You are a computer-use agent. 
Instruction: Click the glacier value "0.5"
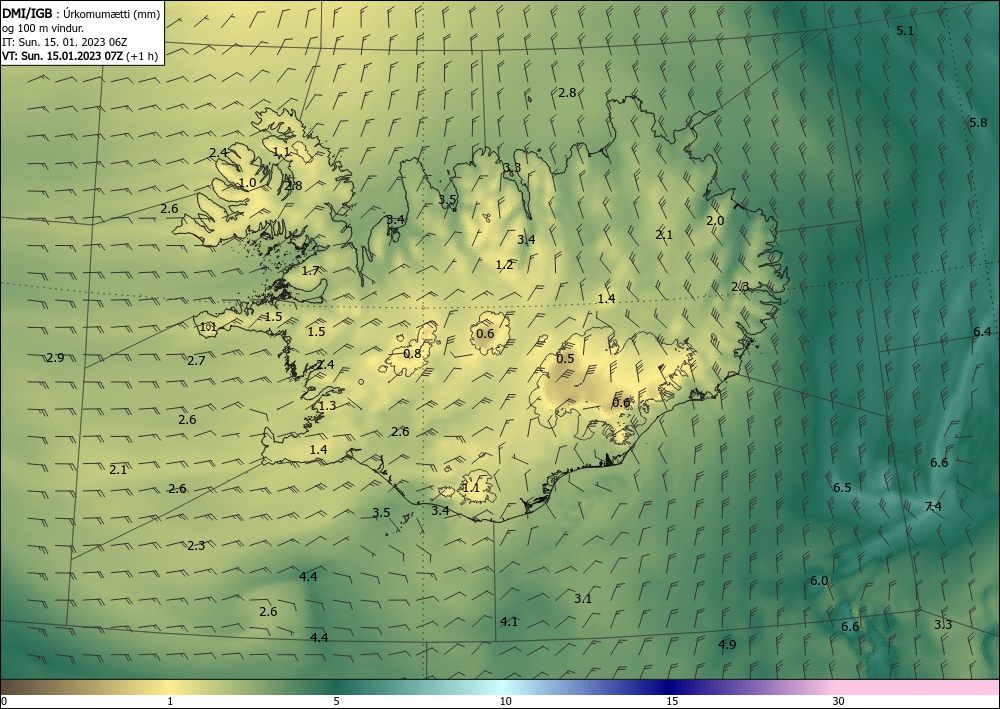[565, 358]
